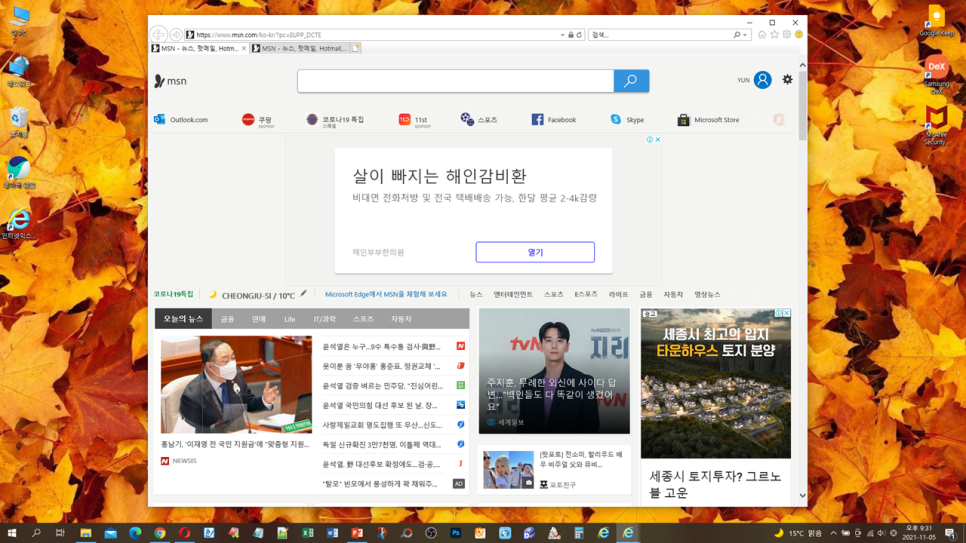The width and height of the screenshot is (966, 543).
Task: Open Chrome from the taskbar
Action: pyautogui.click(x=160, y=533)
